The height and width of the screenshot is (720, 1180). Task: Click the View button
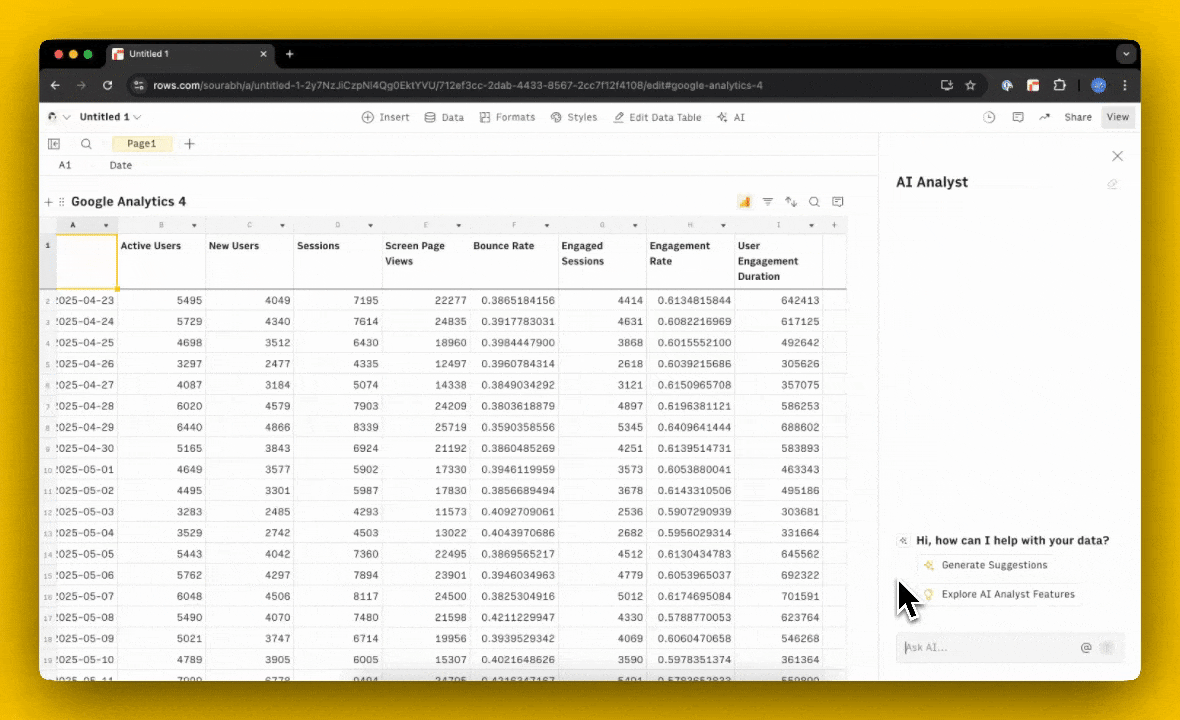(1118, 117)
